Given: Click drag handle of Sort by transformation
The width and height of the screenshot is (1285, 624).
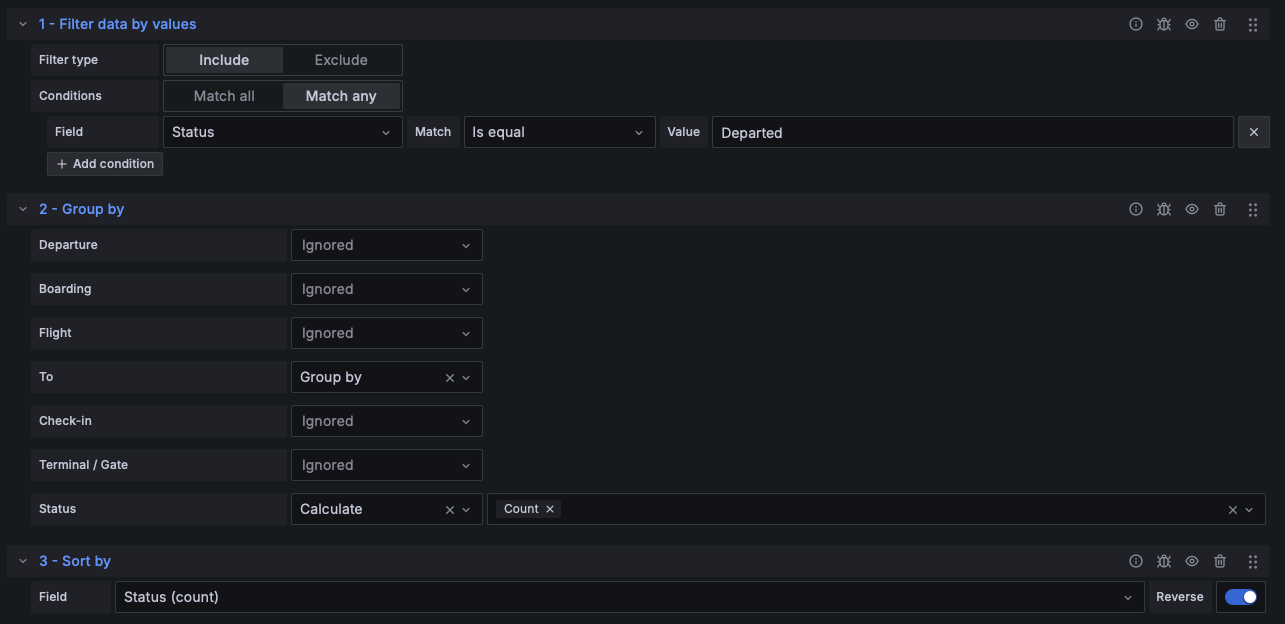Looking at the screenshot, I should point(1253,562).
